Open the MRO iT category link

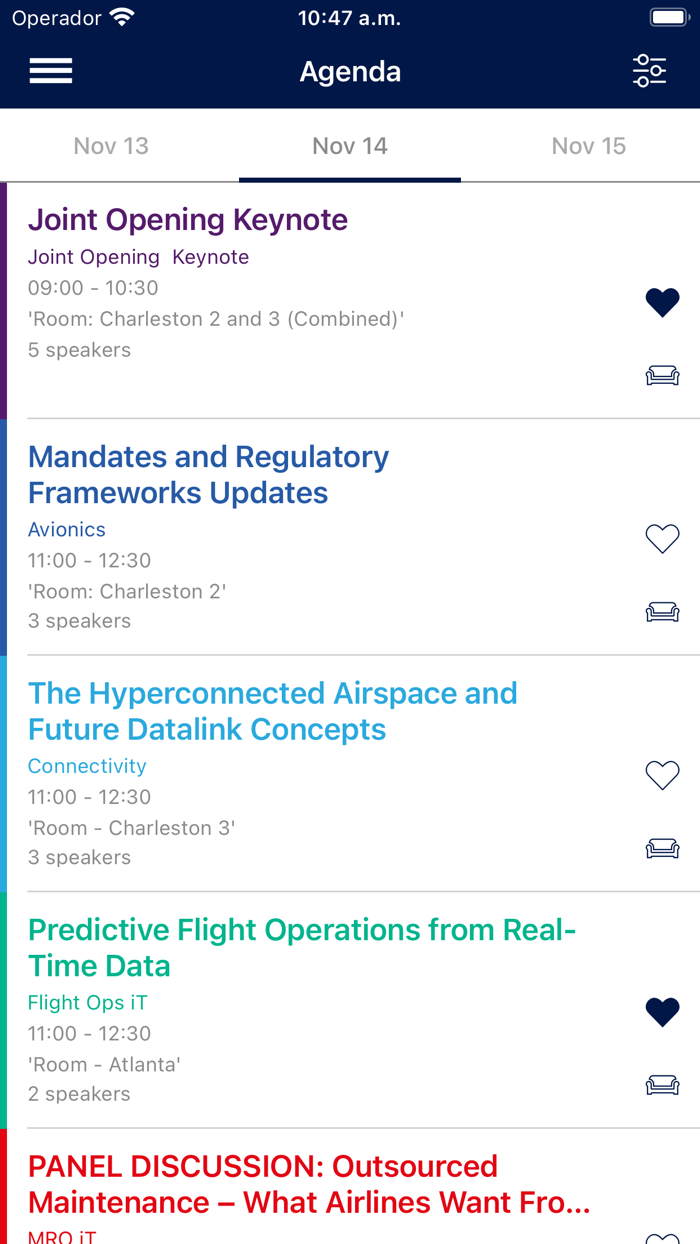pos(62,1238)
